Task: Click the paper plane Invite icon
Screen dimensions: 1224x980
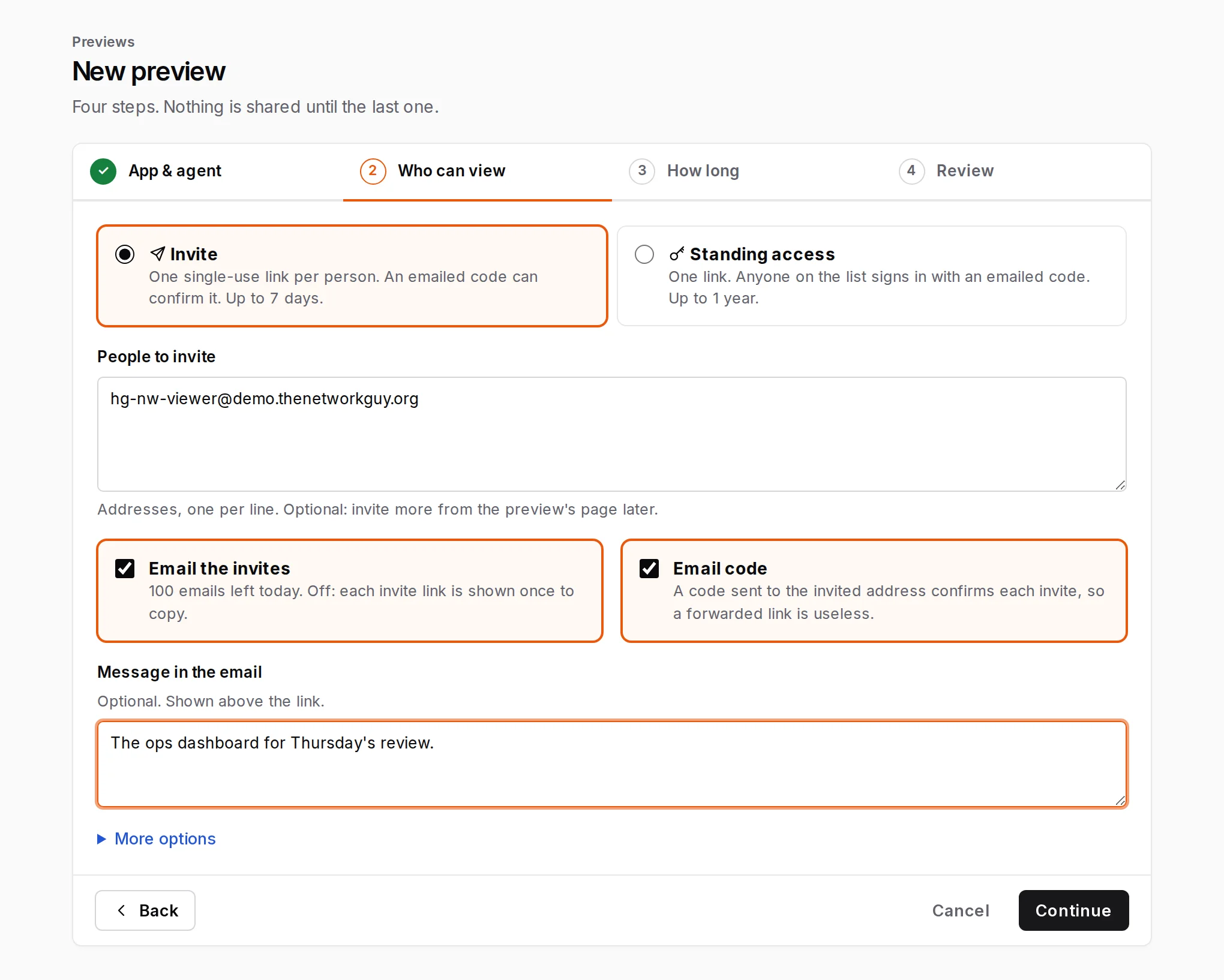Action: 157,254
